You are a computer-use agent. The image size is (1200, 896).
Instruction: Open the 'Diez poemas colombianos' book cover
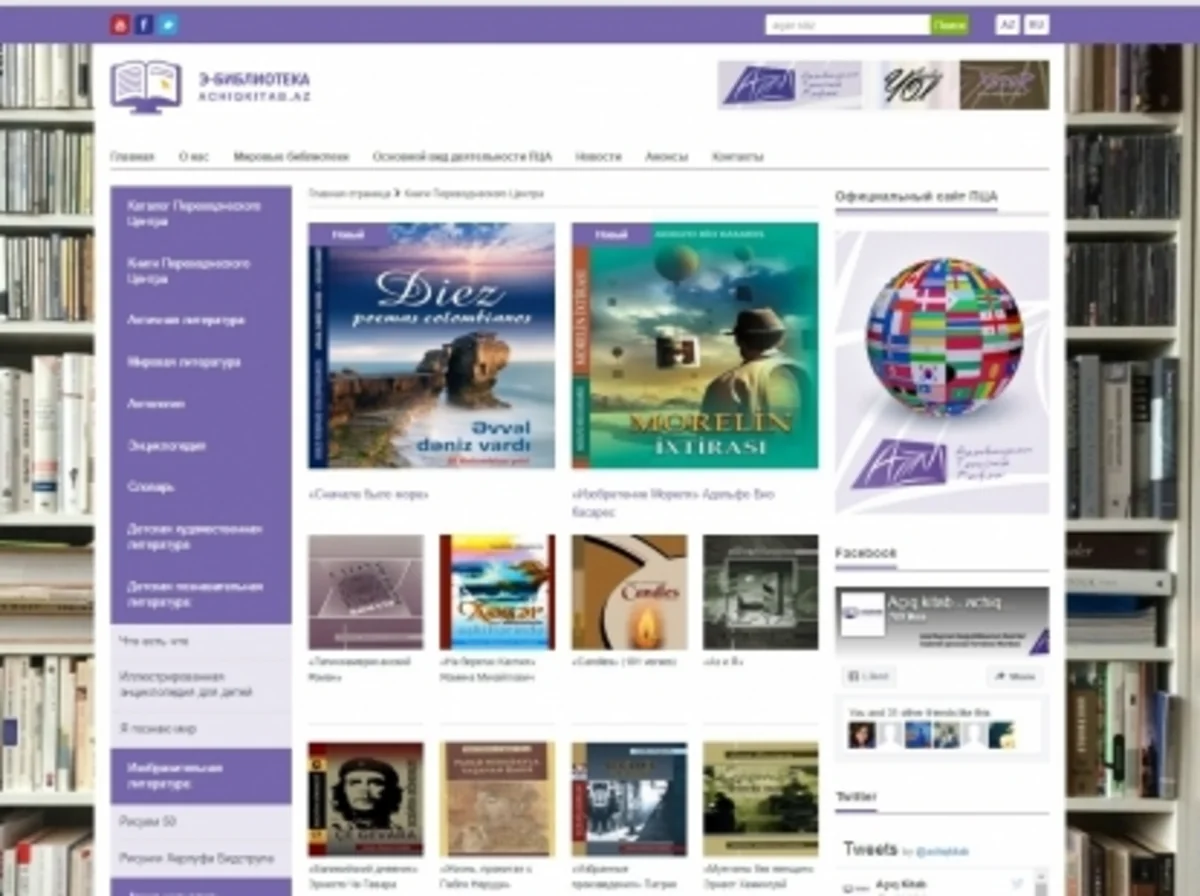click(432, 345)
